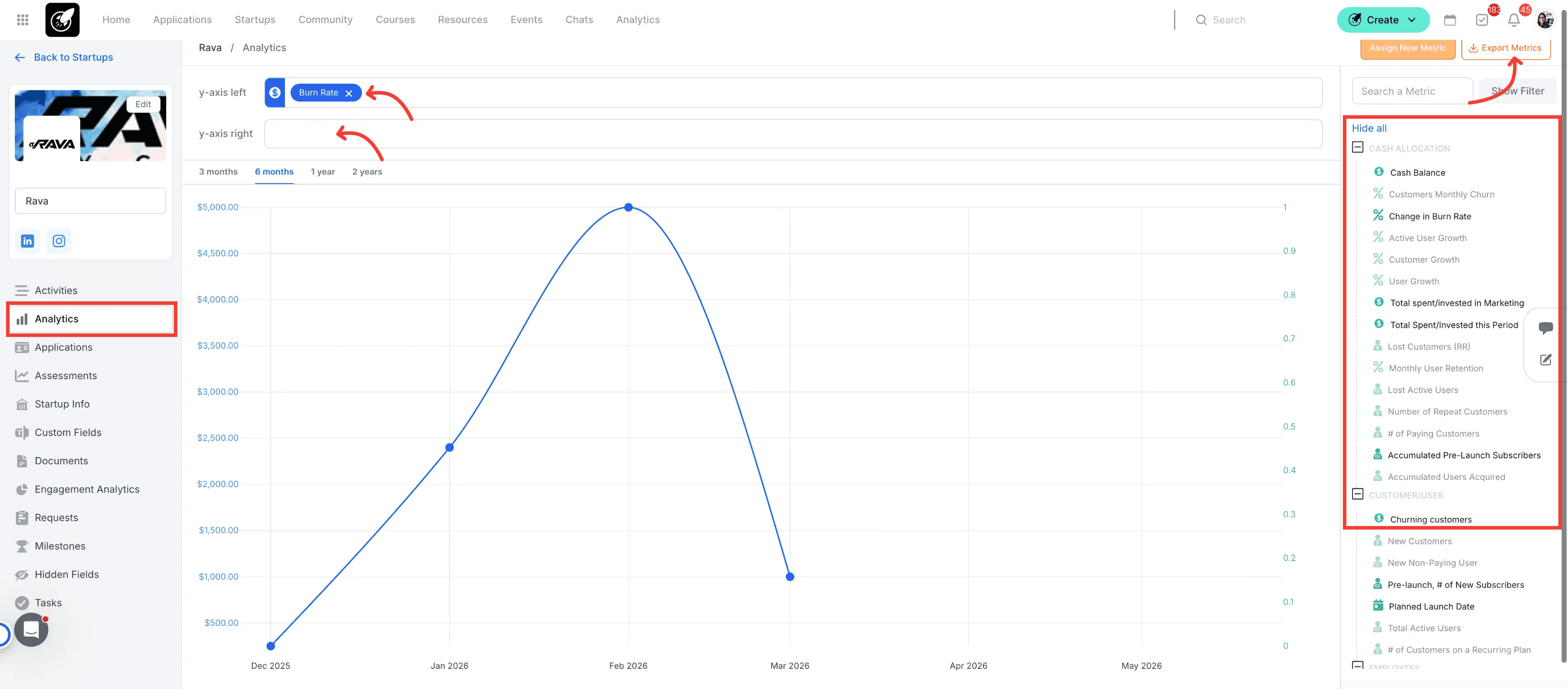The height and width of the screenshot is (689, 1568).
Task: Select the 1 year range tab
Action: tap(323, 171)
